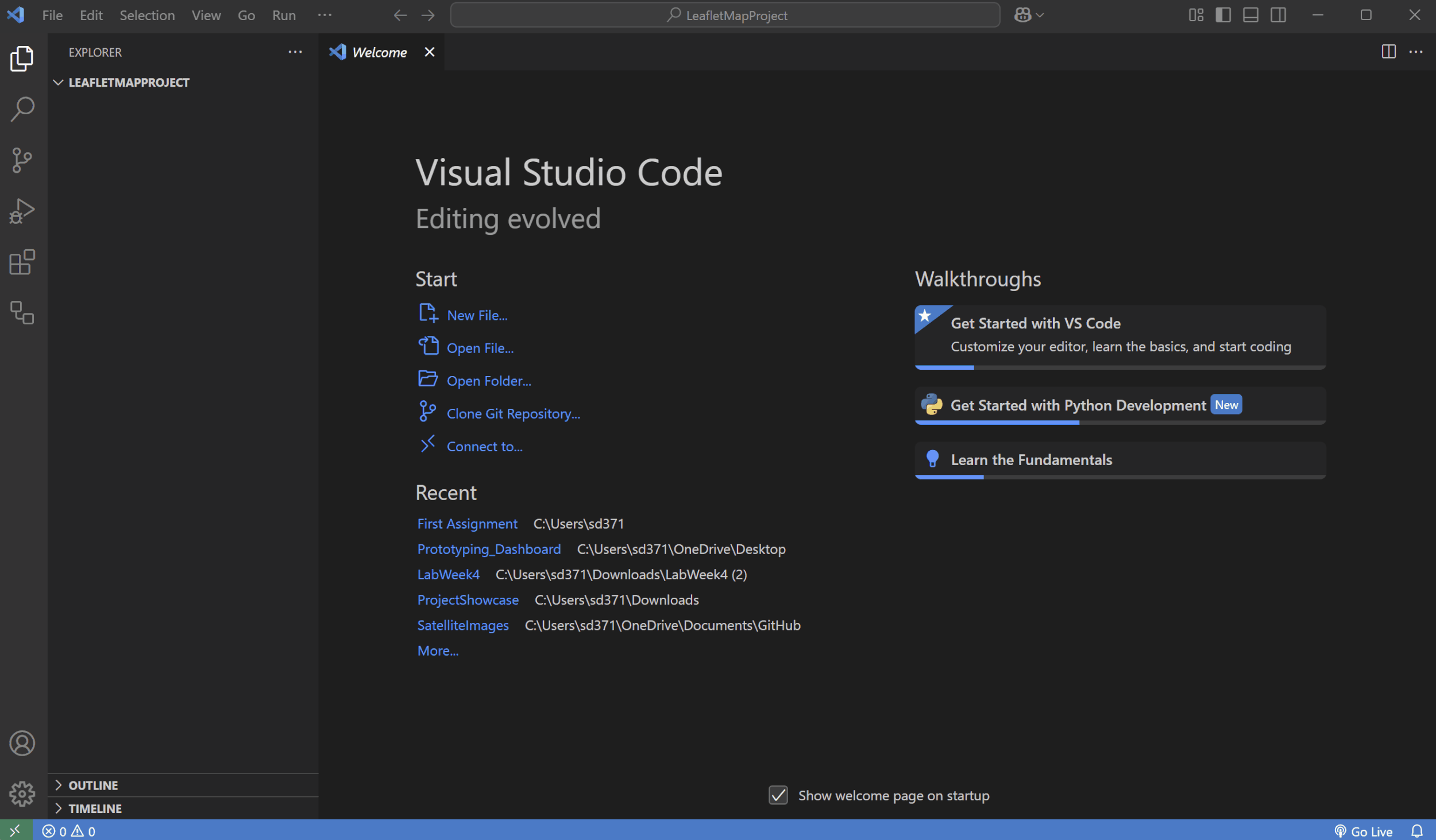1436x840 pixels.
Task: Open the Search view icon
Action: [22, 109]
